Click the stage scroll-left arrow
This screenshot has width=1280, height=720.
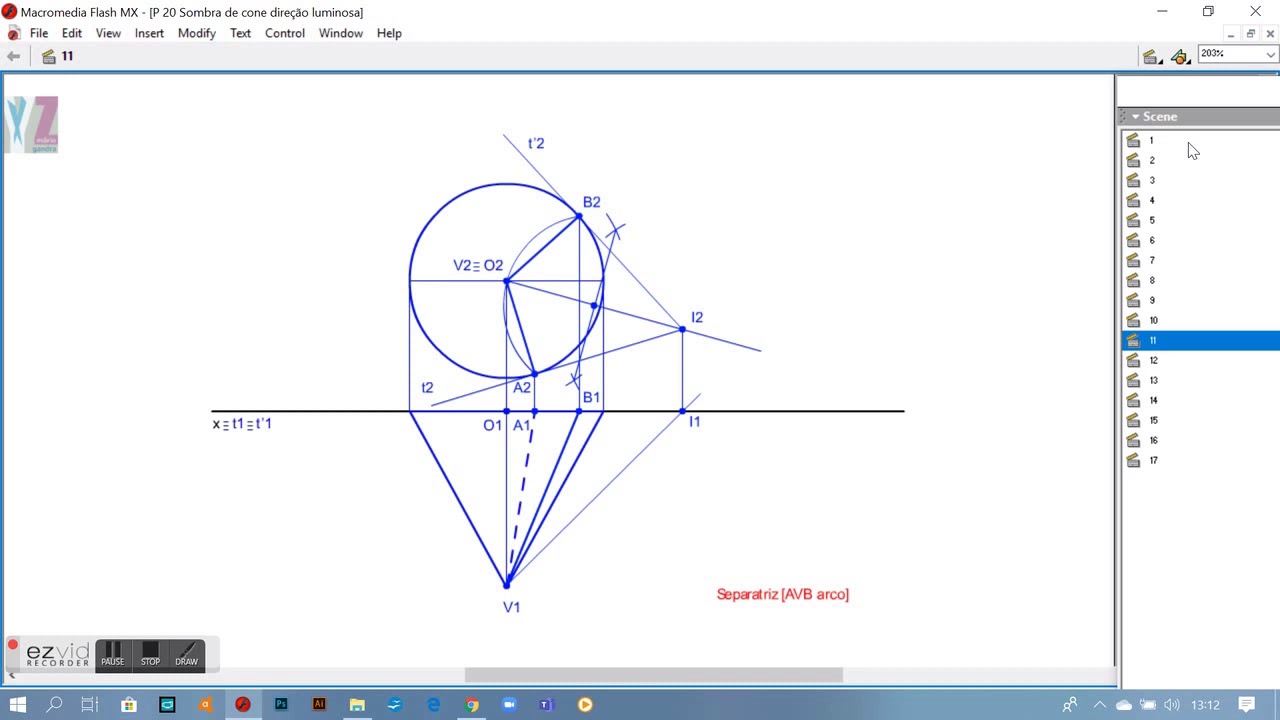pyautogui.click(x=12, y=675)
